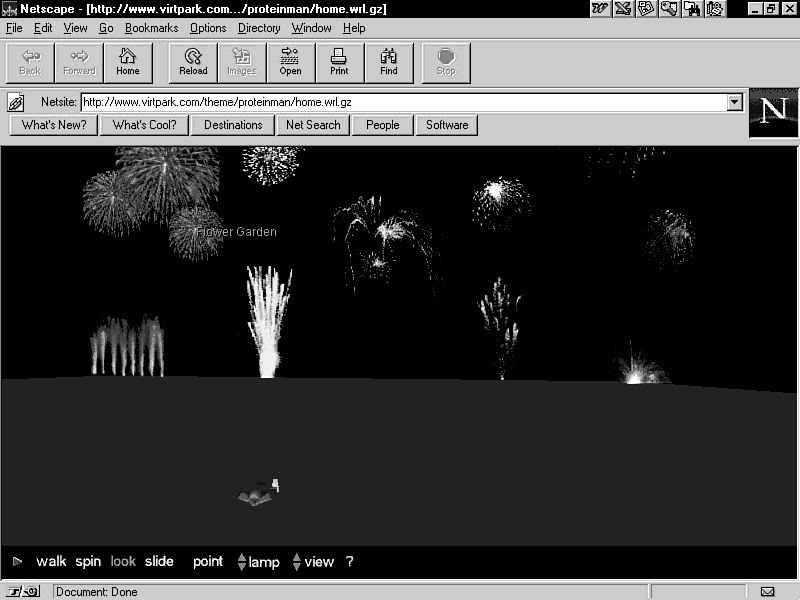Viewport: 800px width, 600px height.
Task: Select walk navigation mode
Action: pyautogui.click(x=51, y=562)
